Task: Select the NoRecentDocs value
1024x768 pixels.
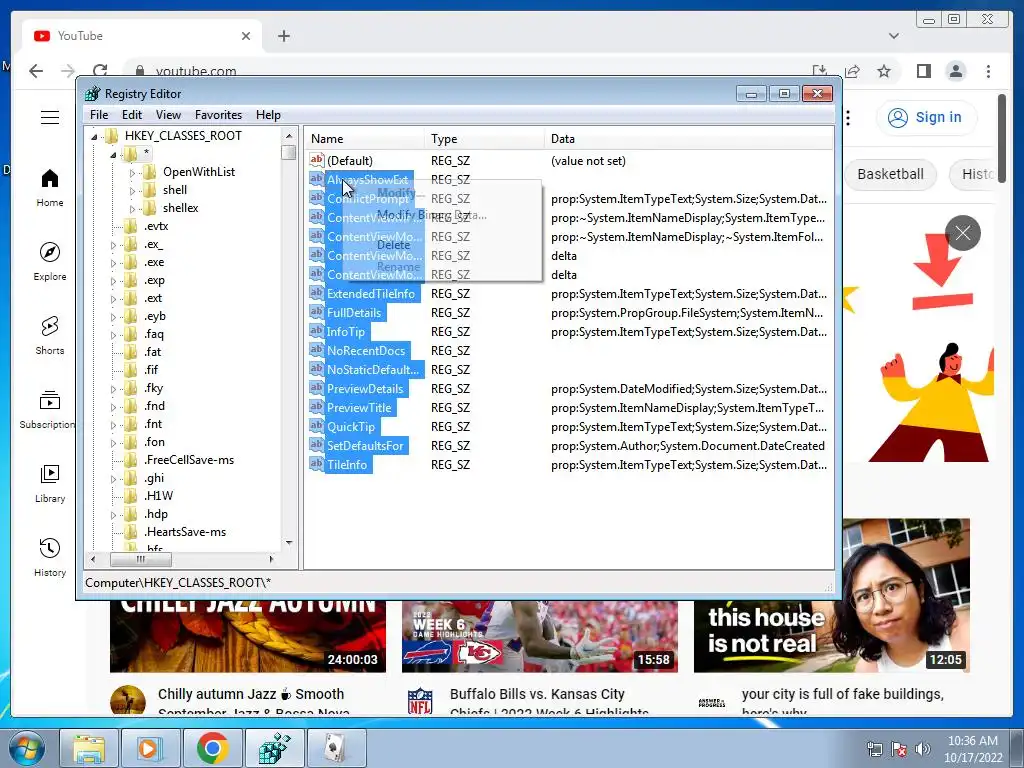Action: 366,351
